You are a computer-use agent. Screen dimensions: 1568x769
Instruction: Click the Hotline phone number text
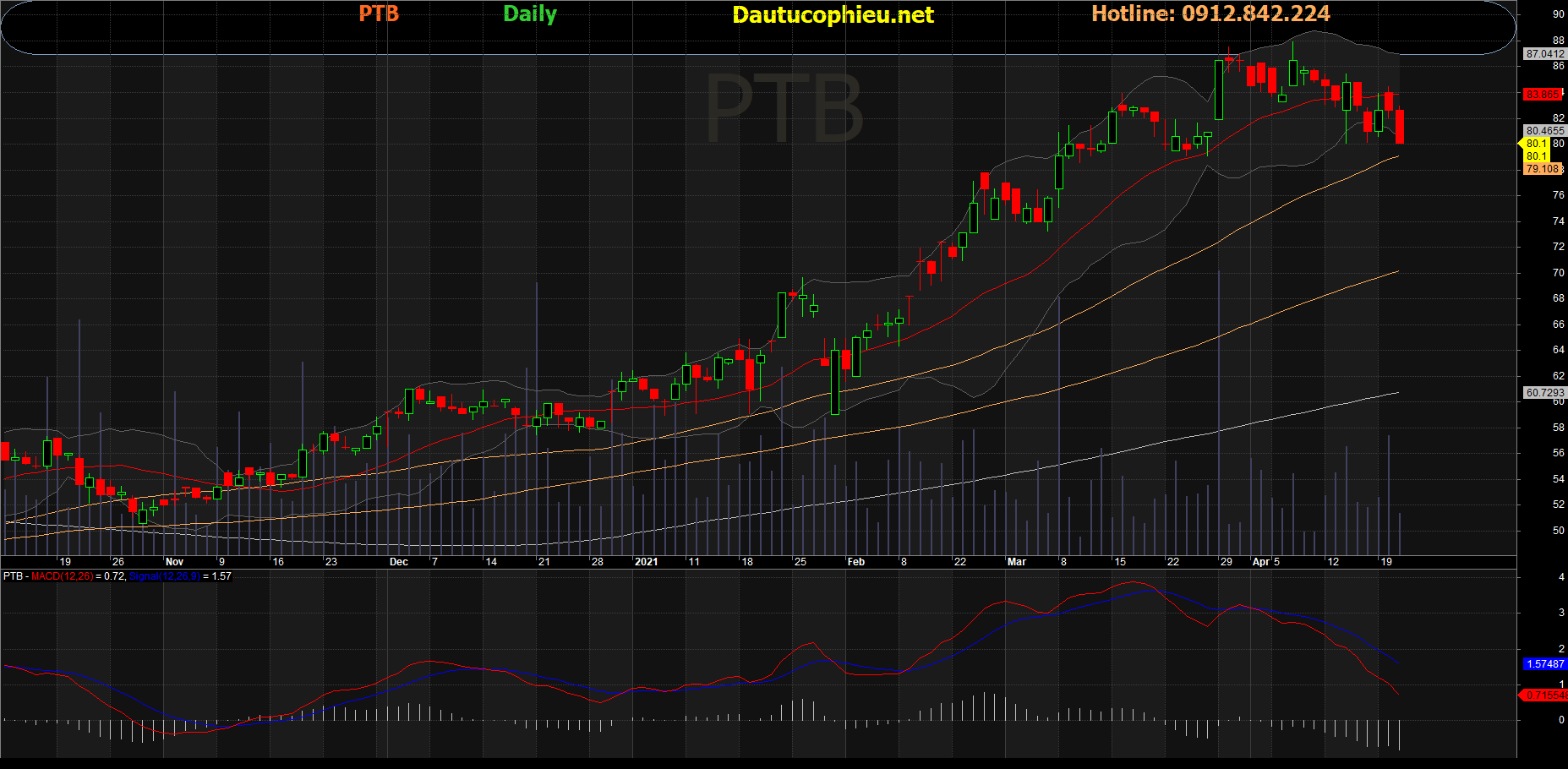pyautogui.click(x=1210, y=14)
